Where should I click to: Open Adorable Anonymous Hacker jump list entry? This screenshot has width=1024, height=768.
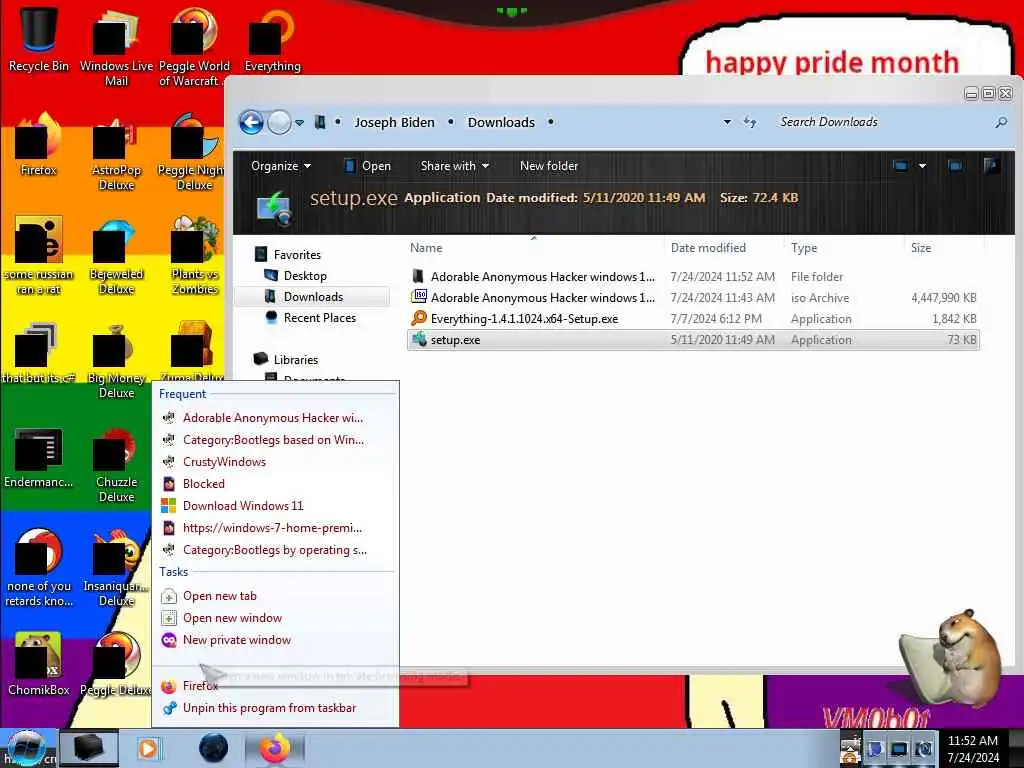(275, 418)
